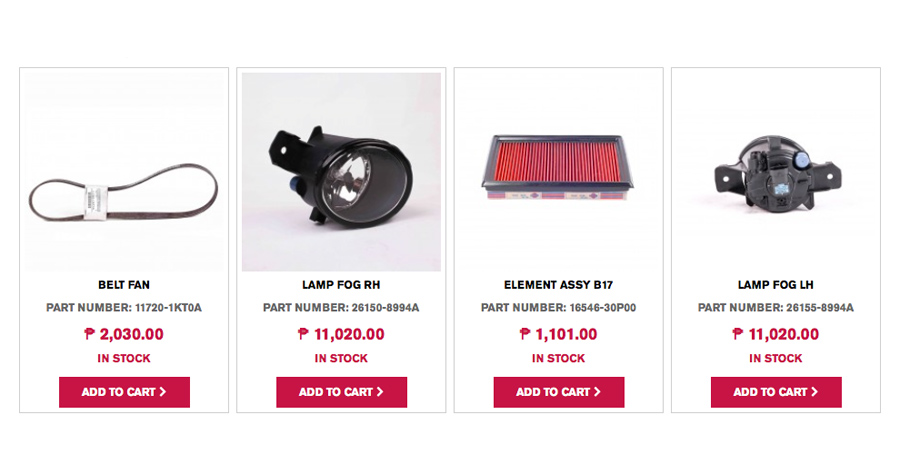Viewport: 900px width, 474px height.
Task: Open the Belt Fan product image
Action: 124,172
